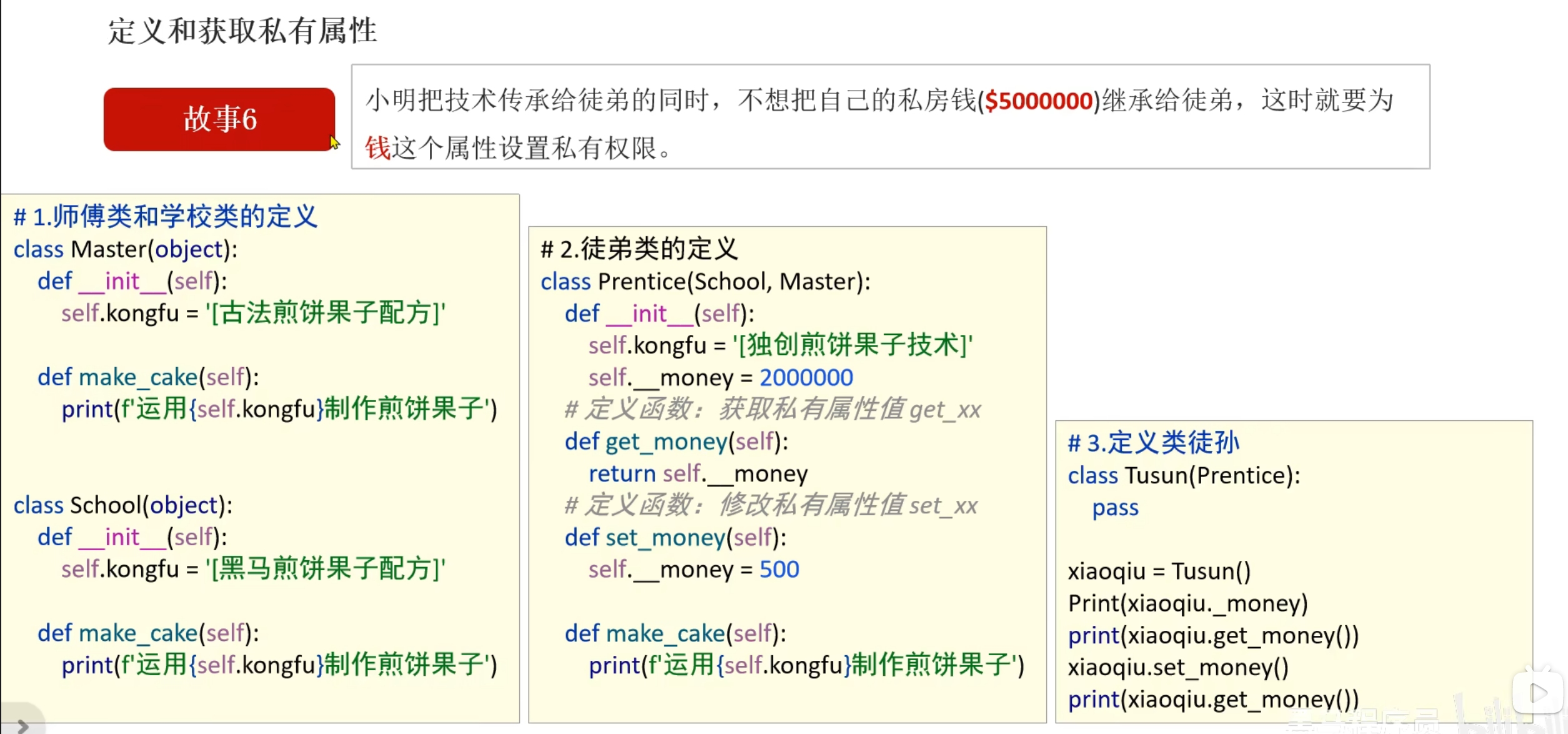Expand the side panel chevron arrow
Screen dimensions: 1568x734
tap(22, 725)
